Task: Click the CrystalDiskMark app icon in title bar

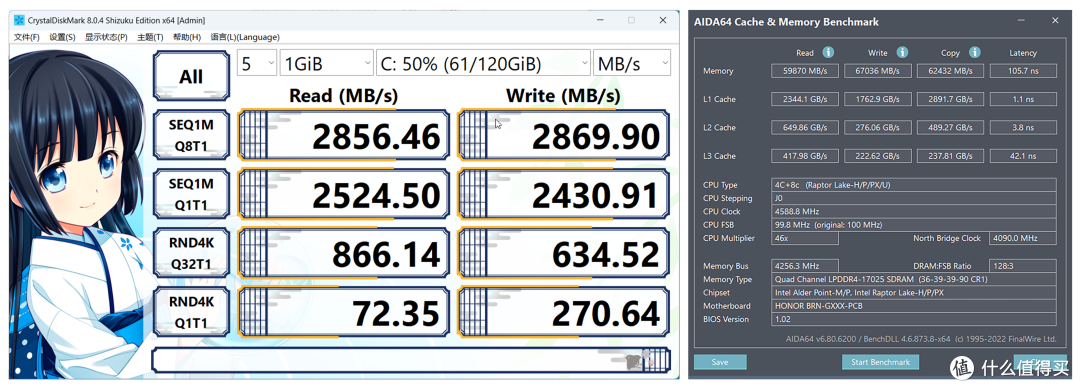Action: 19,21
